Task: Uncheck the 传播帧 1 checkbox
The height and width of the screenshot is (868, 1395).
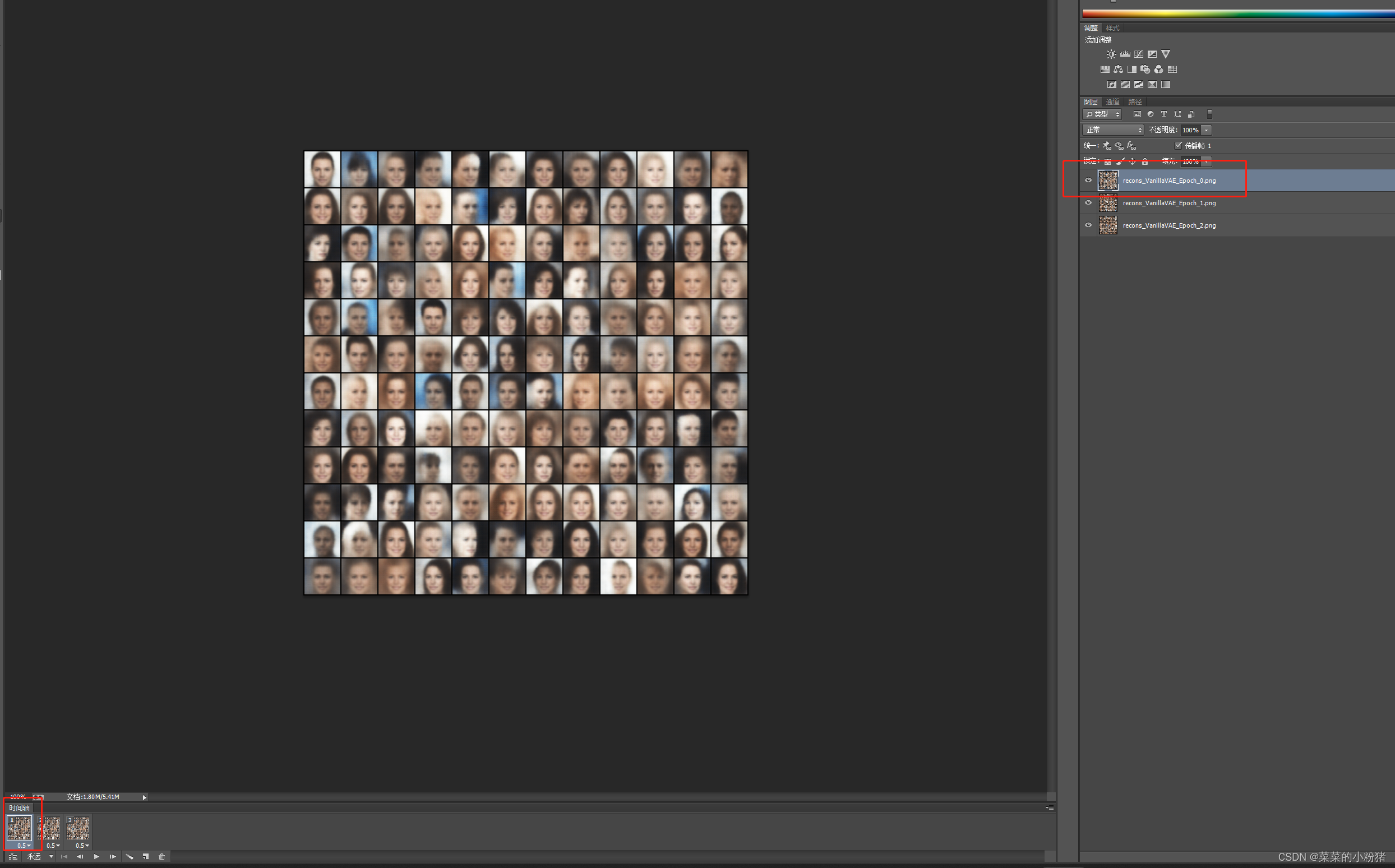Action: [x=1178, y=145]
